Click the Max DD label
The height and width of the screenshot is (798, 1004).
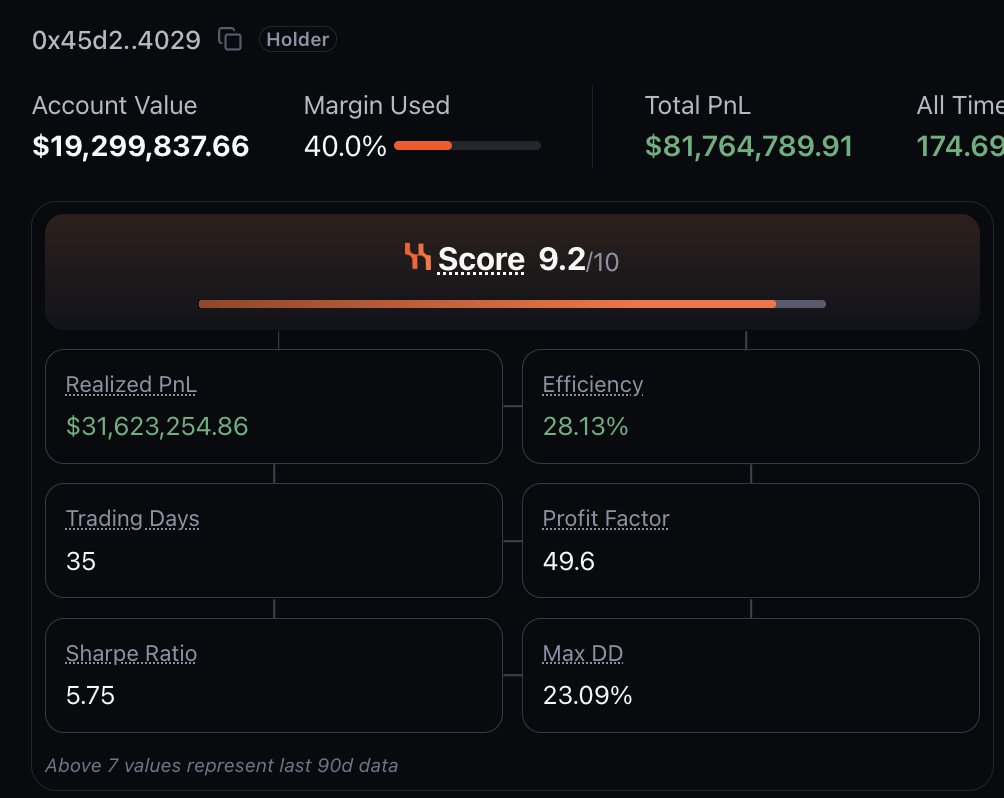pos(583,653)
